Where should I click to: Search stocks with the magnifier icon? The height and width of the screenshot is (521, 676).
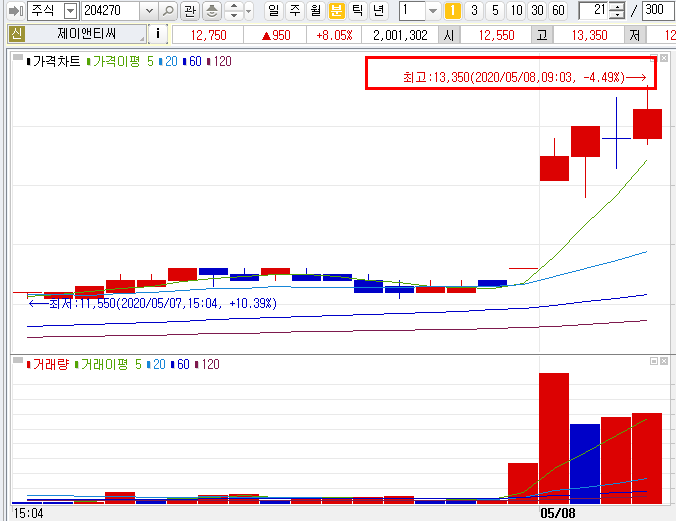coord(168,11)
